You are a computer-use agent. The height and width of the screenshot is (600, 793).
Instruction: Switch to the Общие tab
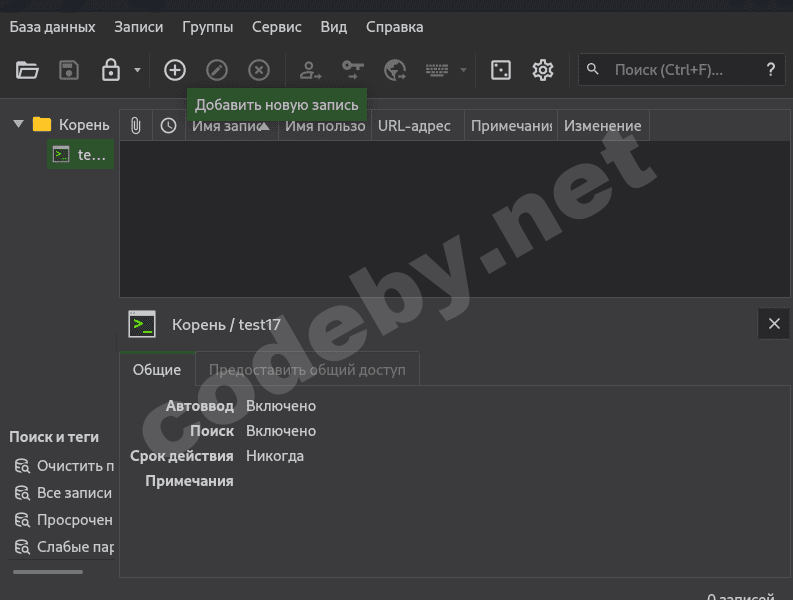point(157,370)
